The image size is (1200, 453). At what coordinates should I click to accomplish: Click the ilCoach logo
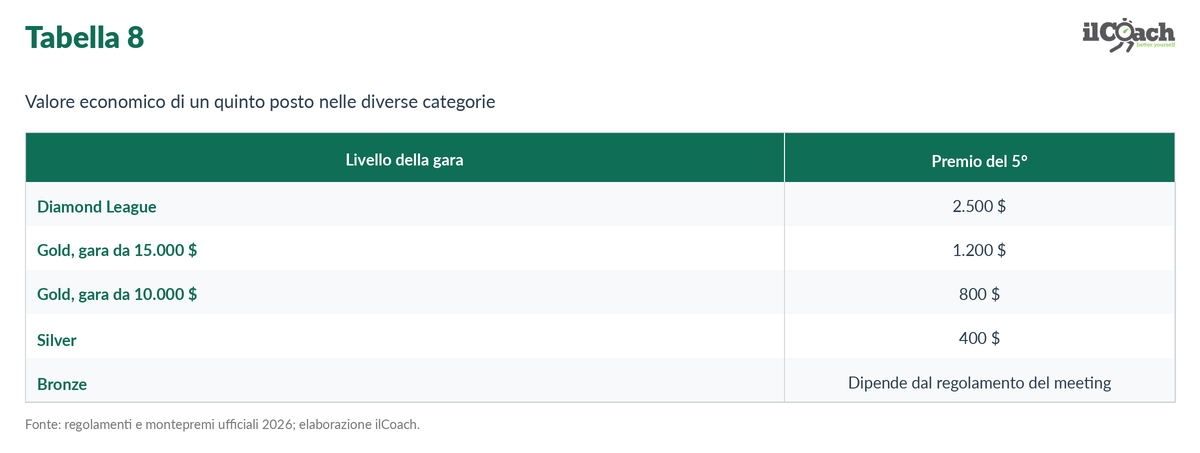[x=1128, y=35]
